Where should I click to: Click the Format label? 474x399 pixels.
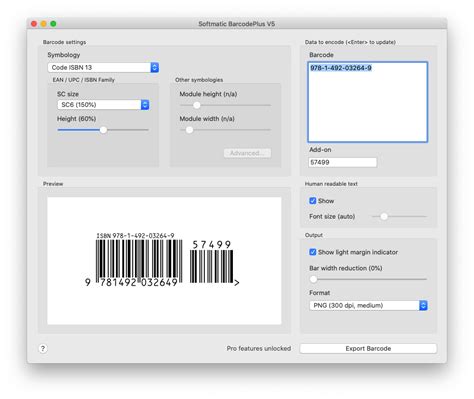319,293
